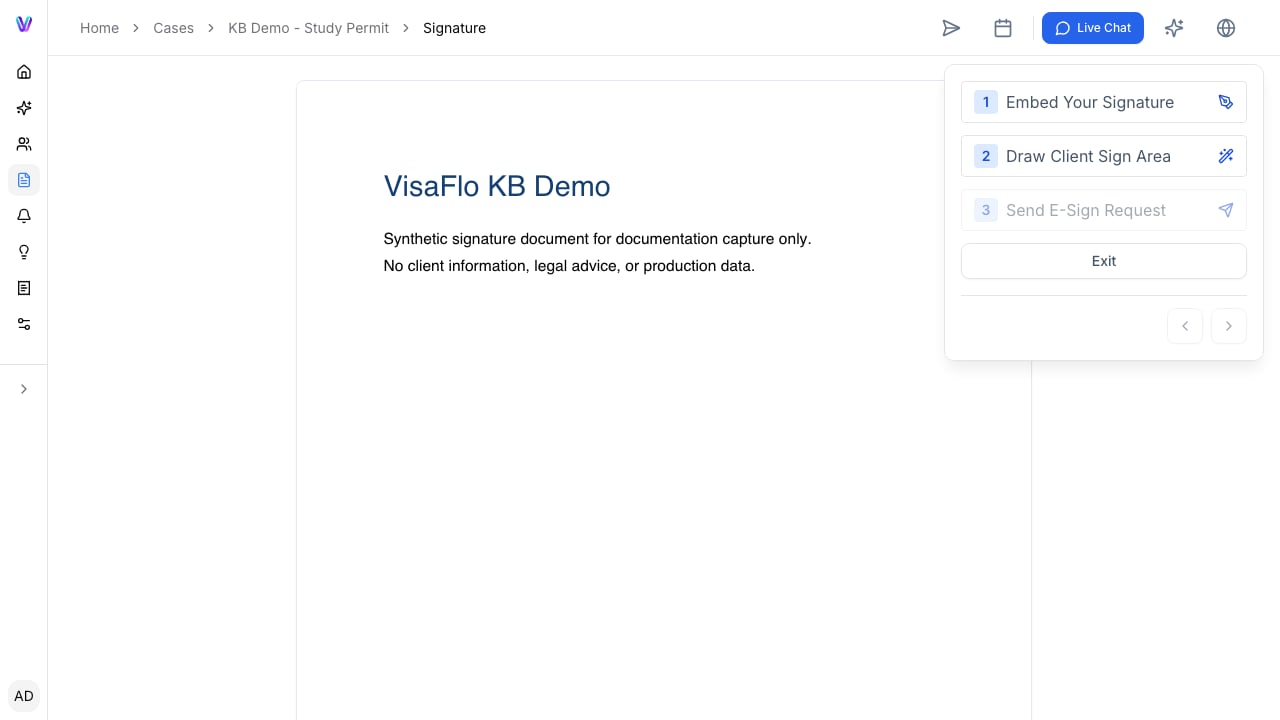
Task: Click step number 1 badge
Action: pyautogui.click(x=986, y=102)
